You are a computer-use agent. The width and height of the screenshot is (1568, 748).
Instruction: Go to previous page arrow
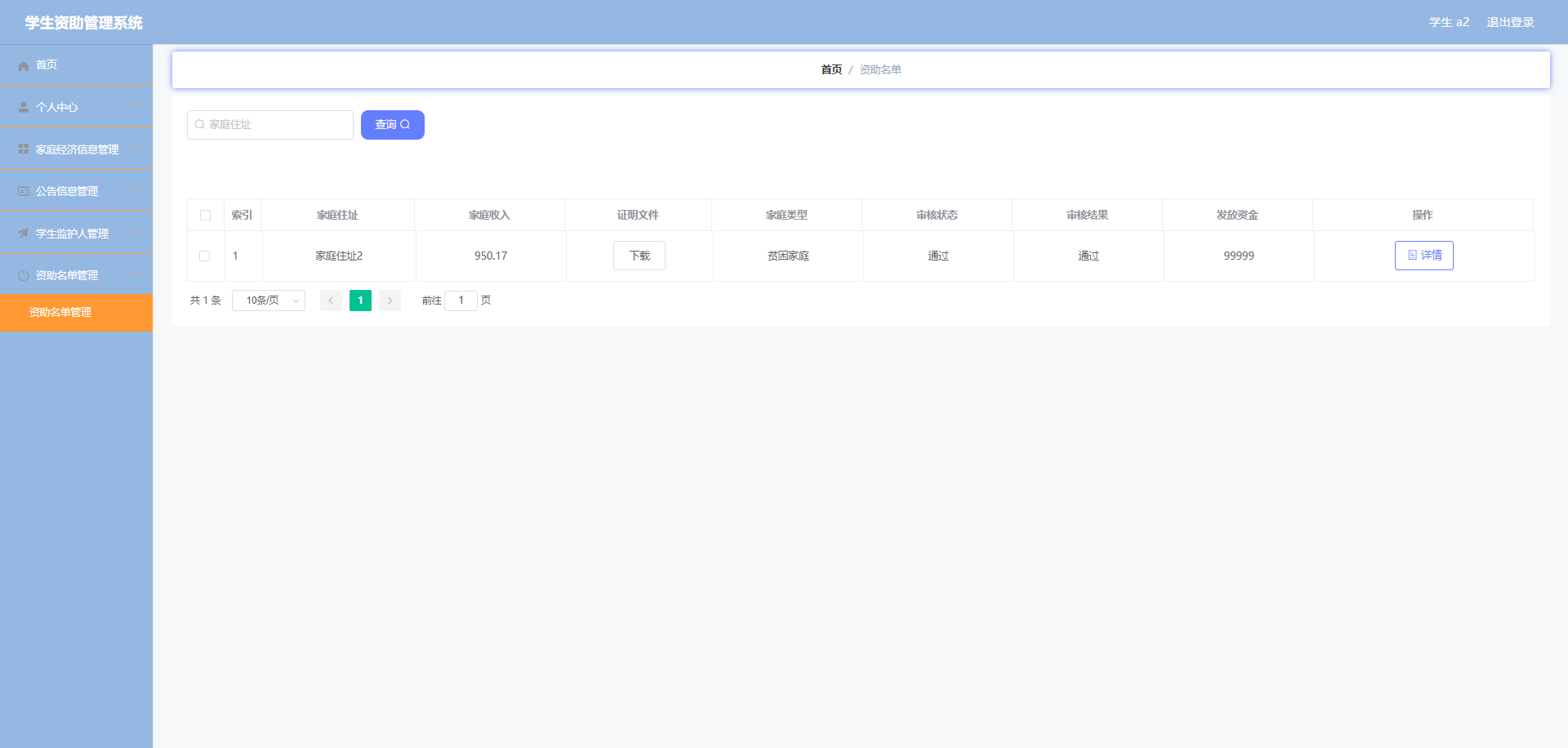click(x=331, y=301)
